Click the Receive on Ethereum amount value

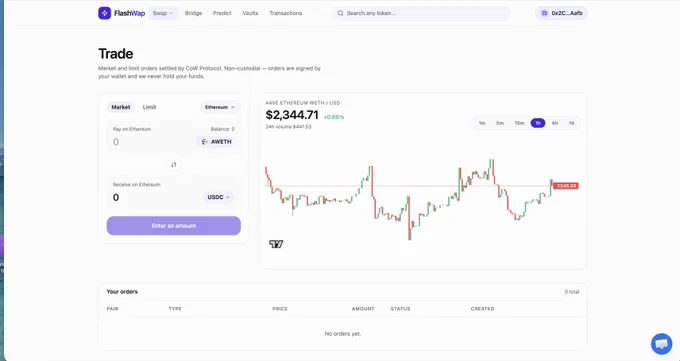click(x=116, y=197)
